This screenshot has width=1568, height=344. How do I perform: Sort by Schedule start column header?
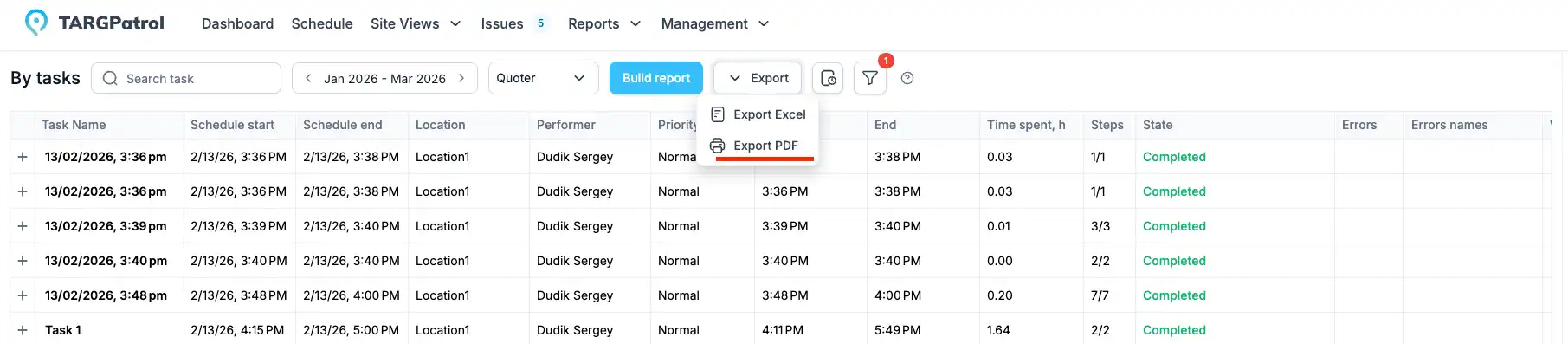[232, 125]
